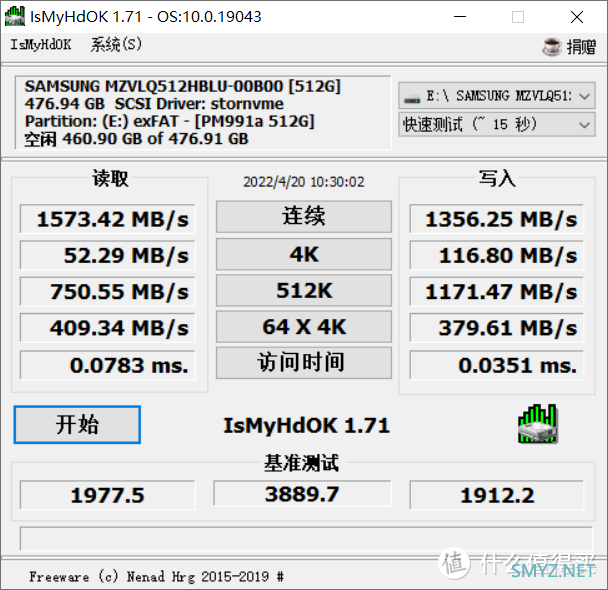Click the 1977.5 read score
This screenshot has width=608, height=590.
[107, 495]
